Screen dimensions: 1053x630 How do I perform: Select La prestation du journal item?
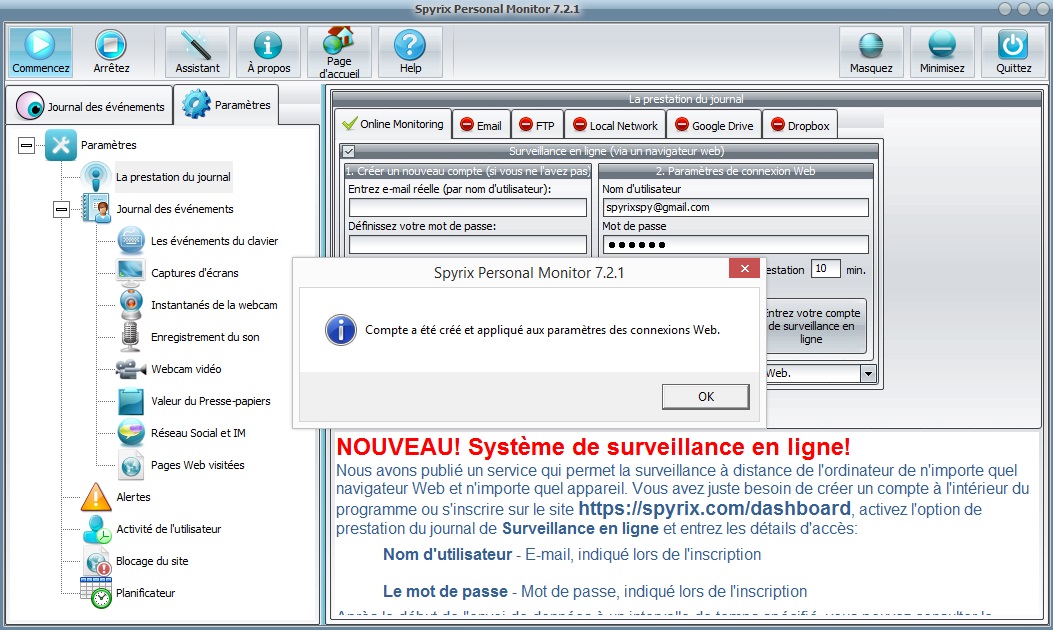coord(173,177)
